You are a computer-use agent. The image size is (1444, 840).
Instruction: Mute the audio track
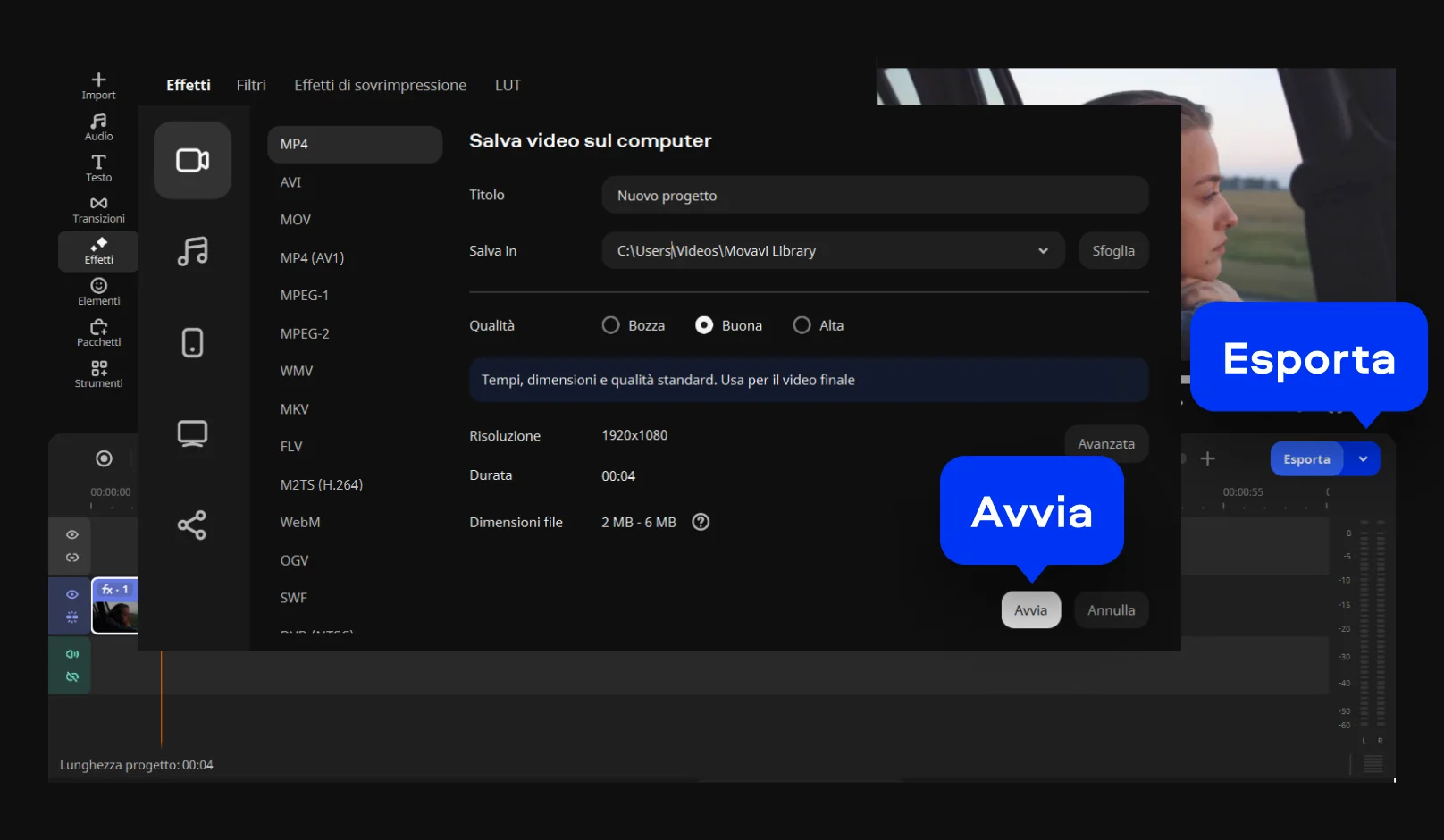point(72,654)
